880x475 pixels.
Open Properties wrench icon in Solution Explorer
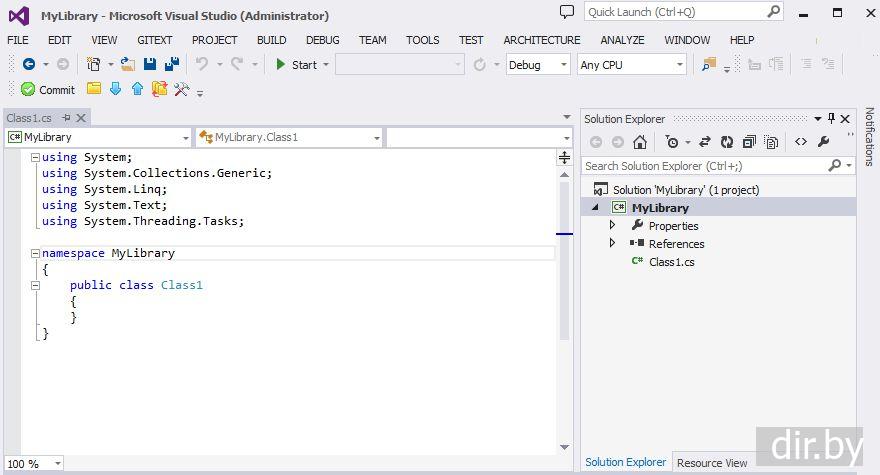coord(823,142)
